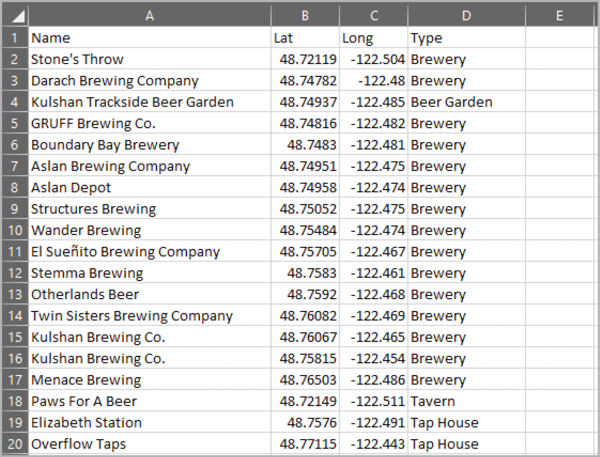Image resolution: width=600 pixels, height=457 pixels.
Task: Select the Long header cell
Action: [373, 38]
